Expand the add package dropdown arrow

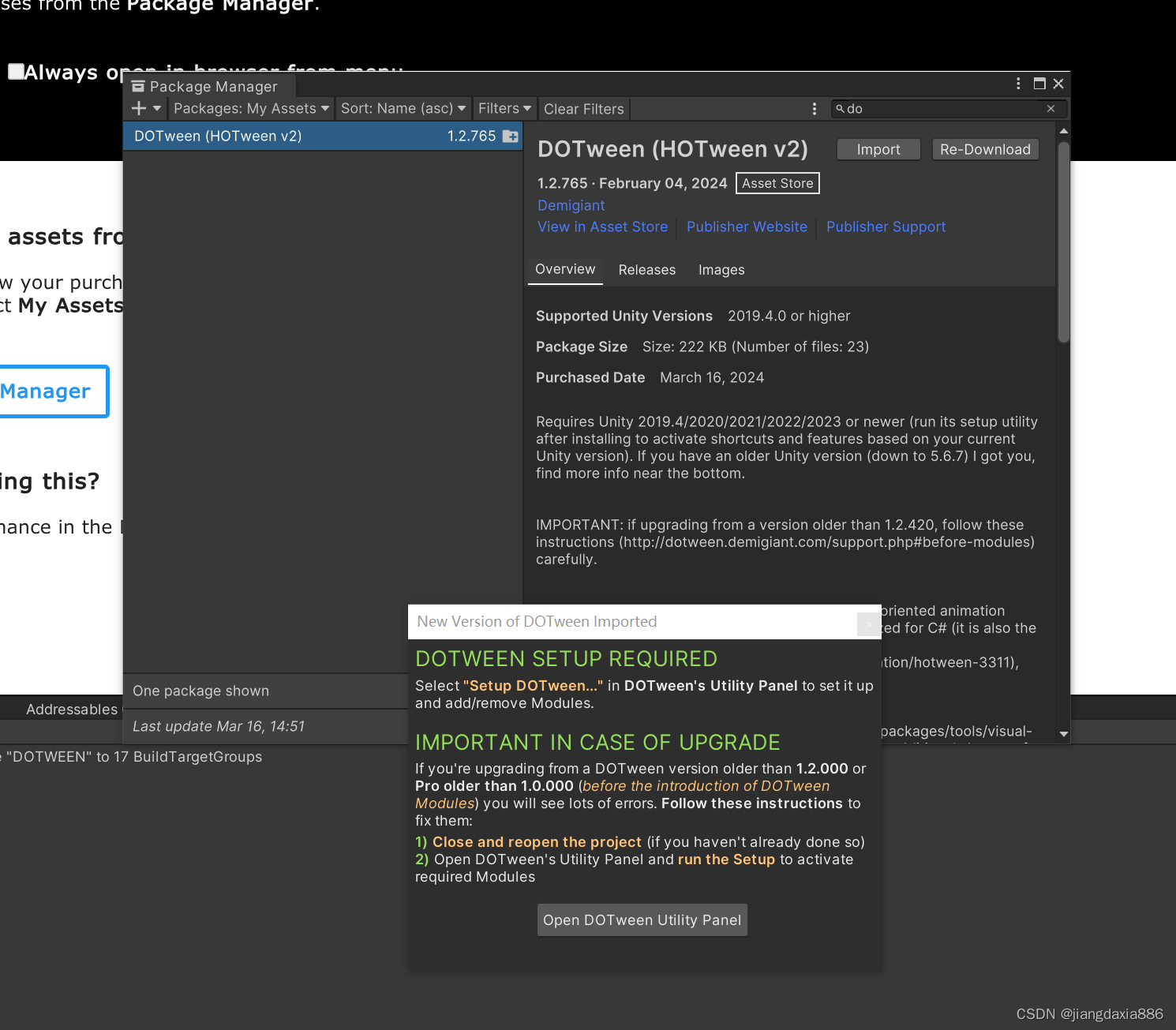pos(157,108)
